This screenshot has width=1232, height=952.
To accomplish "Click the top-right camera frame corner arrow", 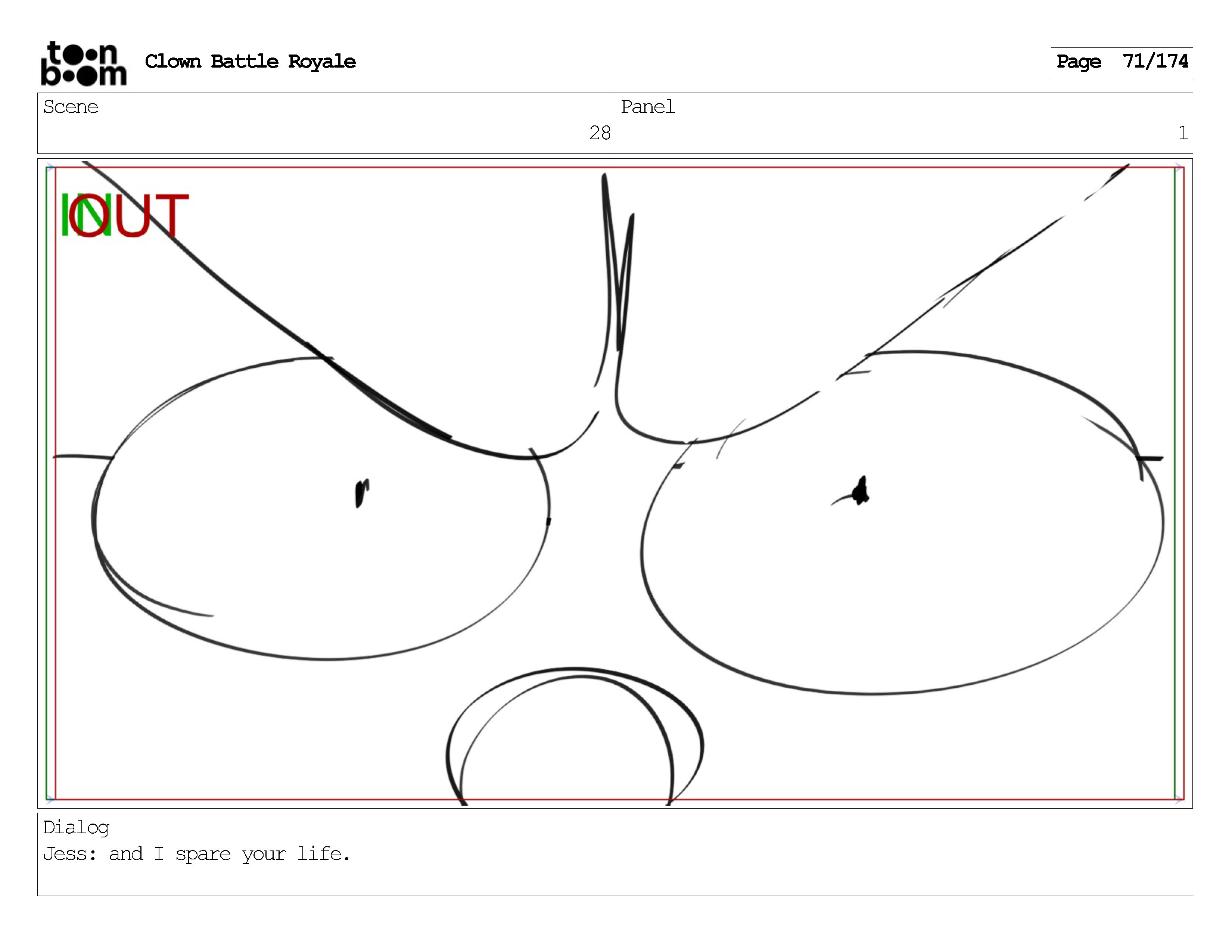I will point(1179,167).
